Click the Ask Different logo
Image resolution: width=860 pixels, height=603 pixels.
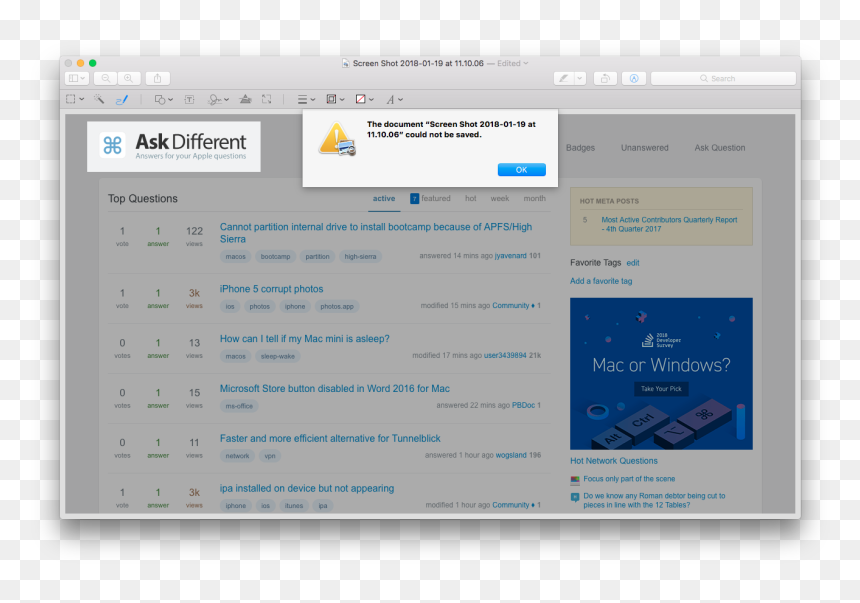(x=174, y=146)
